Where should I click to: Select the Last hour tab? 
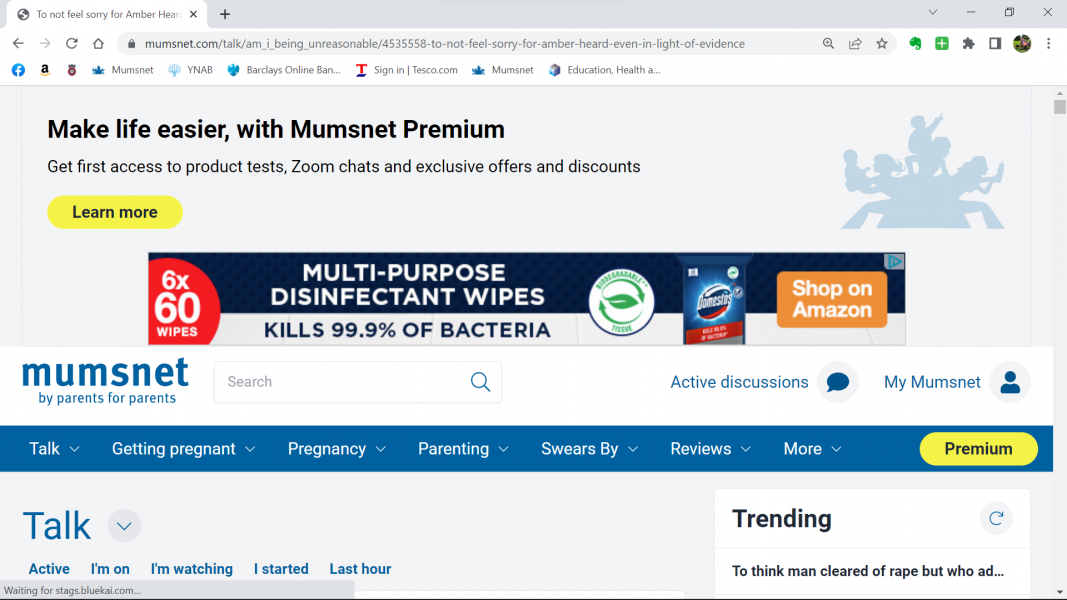point(360,569)
